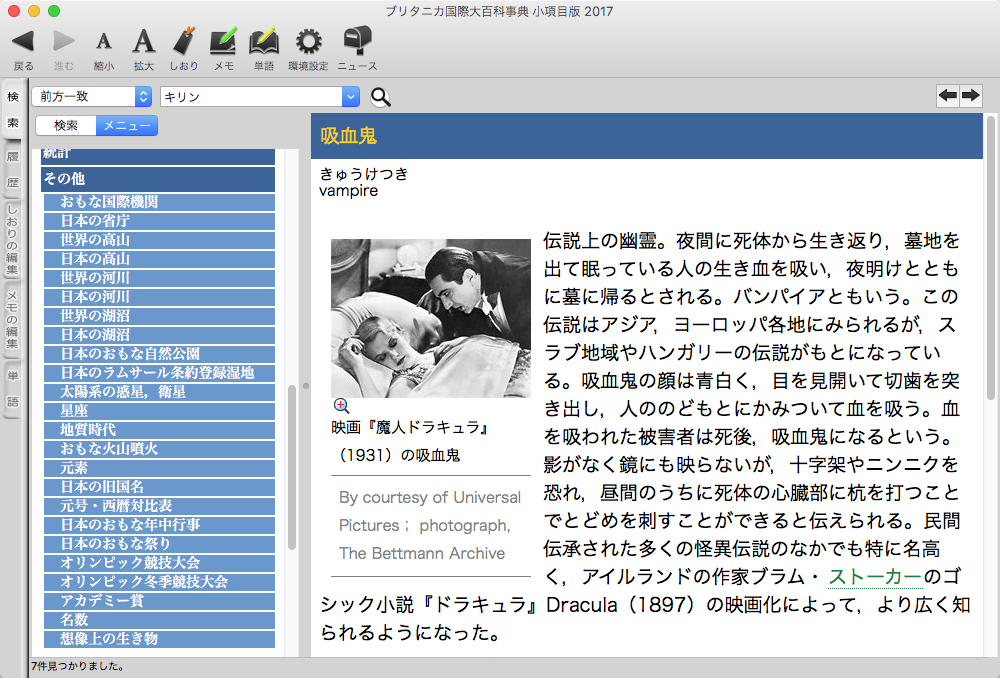This screenshot has width=1000, height=678.
Task: Click the 戻る back arrow icon
Action: point(23,42)
